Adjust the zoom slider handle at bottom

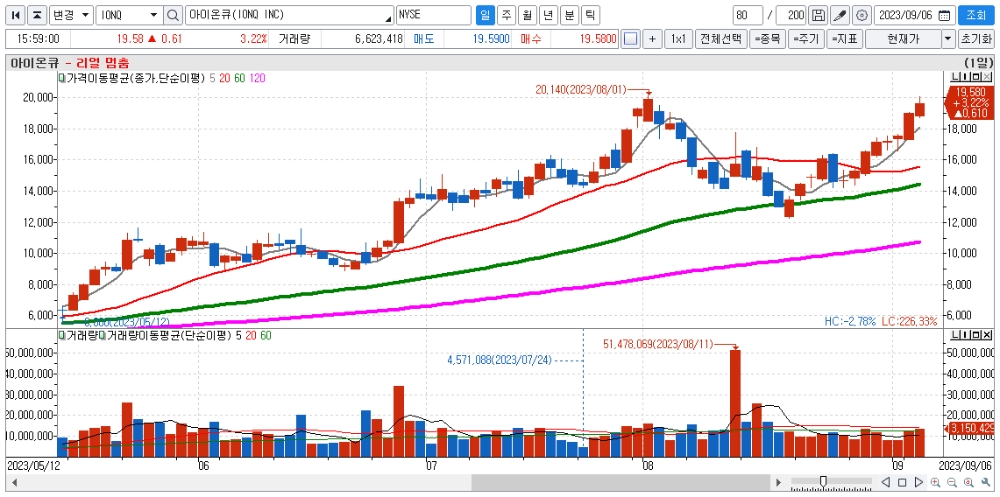point(823,481)
